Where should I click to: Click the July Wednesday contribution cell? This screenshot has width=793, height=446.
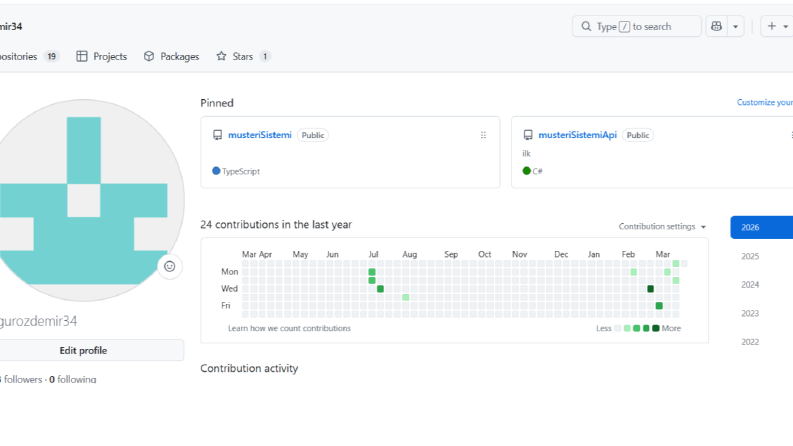[380, 289]
